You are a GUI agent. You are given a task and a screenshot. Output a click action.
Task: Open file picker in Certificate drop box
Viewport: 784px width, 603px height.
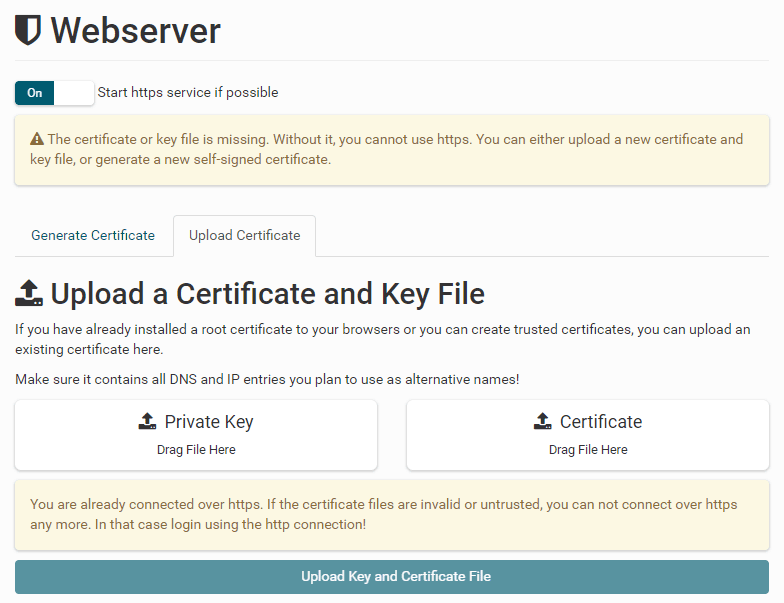(588, 435)
